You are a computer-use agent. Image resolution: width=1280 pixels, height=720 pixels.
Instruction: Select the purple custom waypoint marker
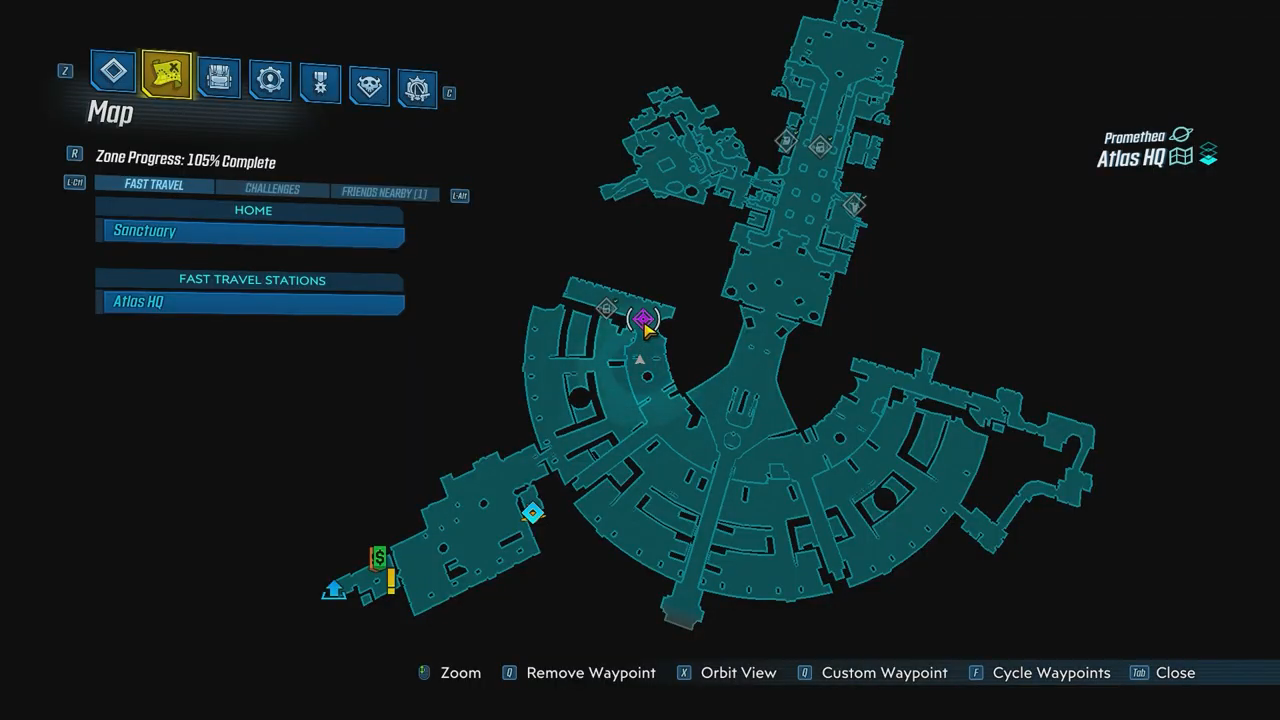point(643,320)
